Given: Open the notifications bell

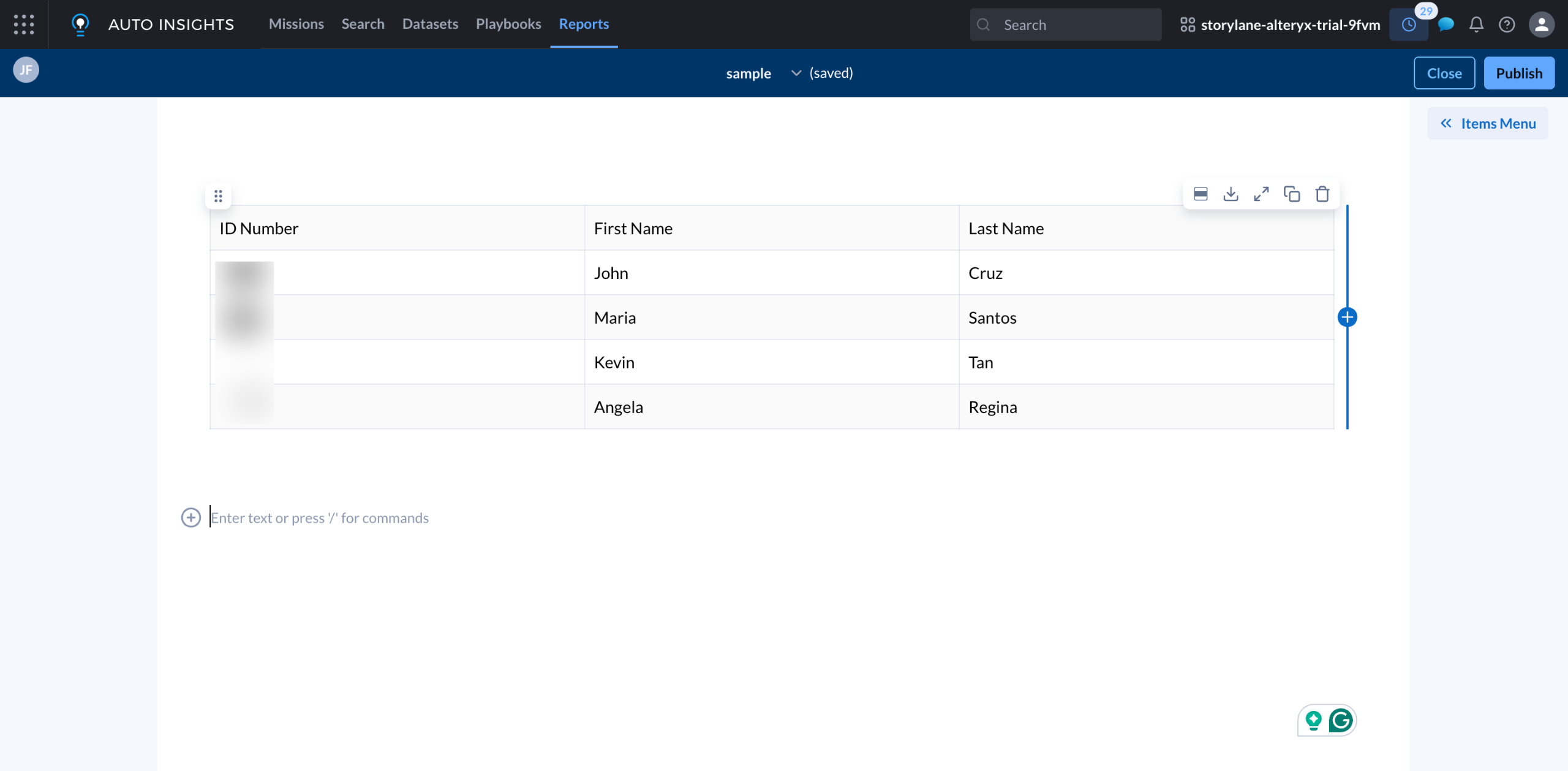Looking at the screenshot, I should [1476, 25].
